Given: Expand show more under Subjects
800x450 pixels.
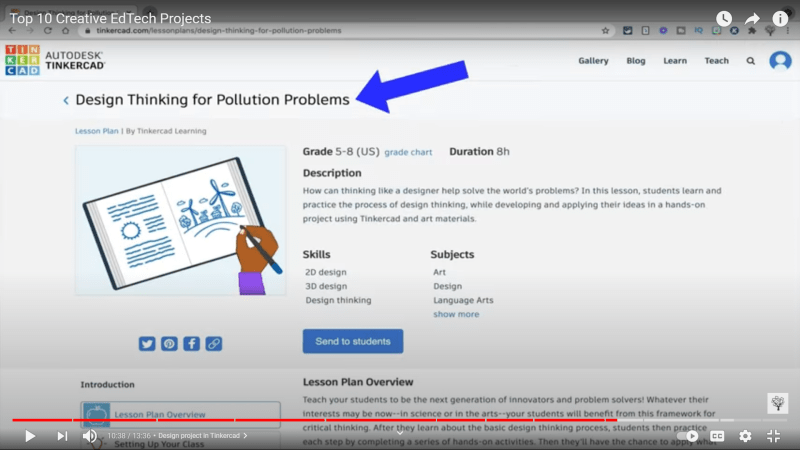Looking at the screenshot, I should [455, 314].
